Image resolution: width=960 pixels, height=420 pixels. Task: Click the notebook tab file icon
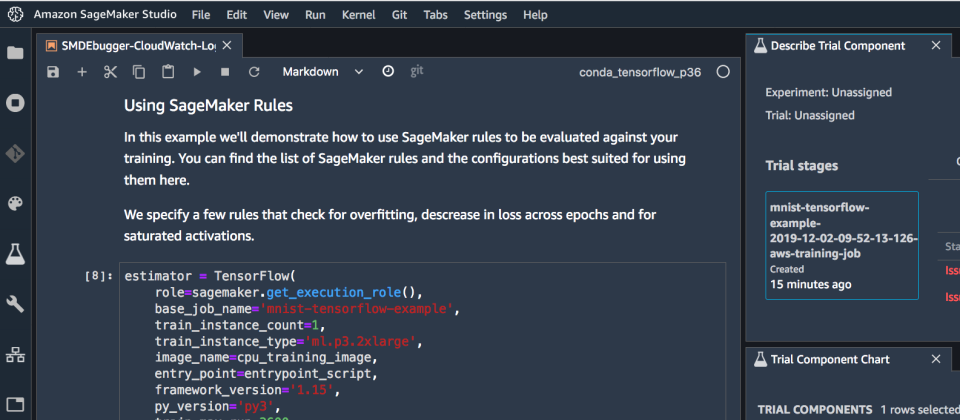click(x=52, y=45)
